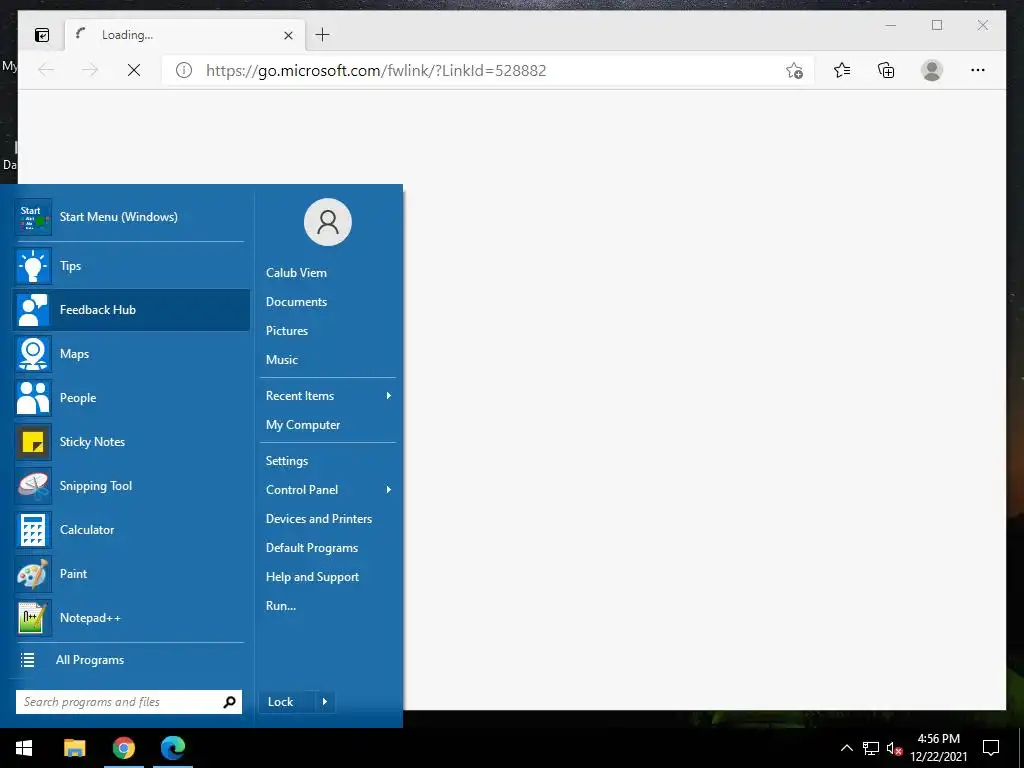Open Edge Settings and more ellipsis
Image resolution: width=1024 pixels, height=768 pixels.
coord(978,70)
